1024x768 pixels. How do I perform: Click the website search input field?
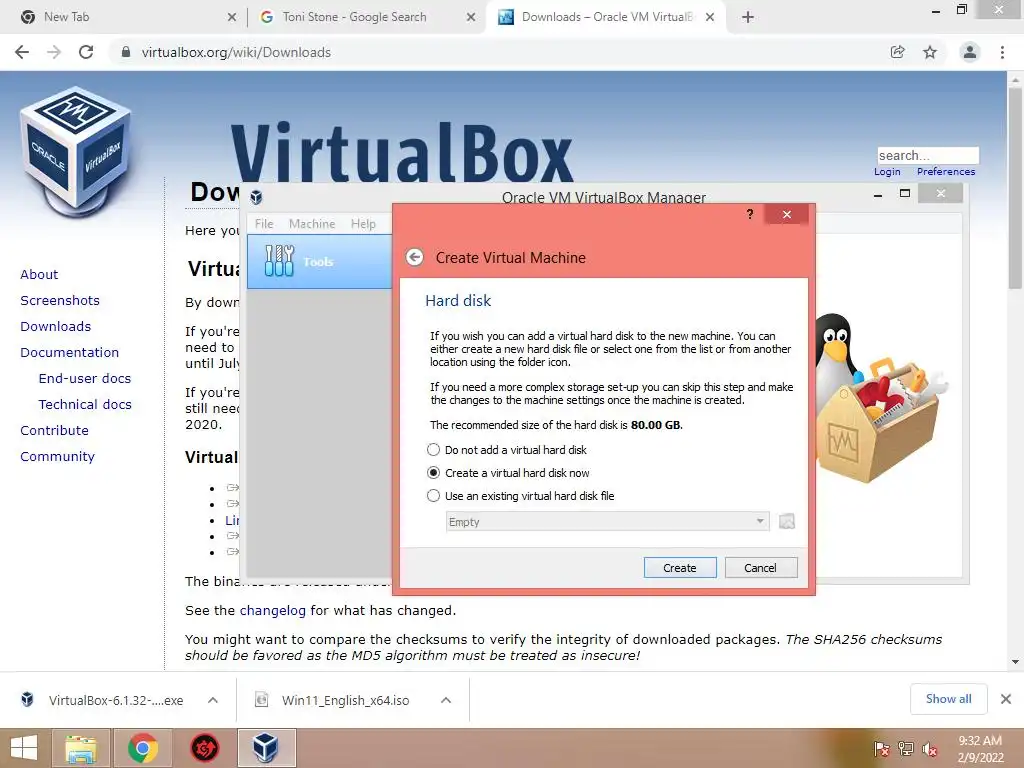(x=928, y=155)
